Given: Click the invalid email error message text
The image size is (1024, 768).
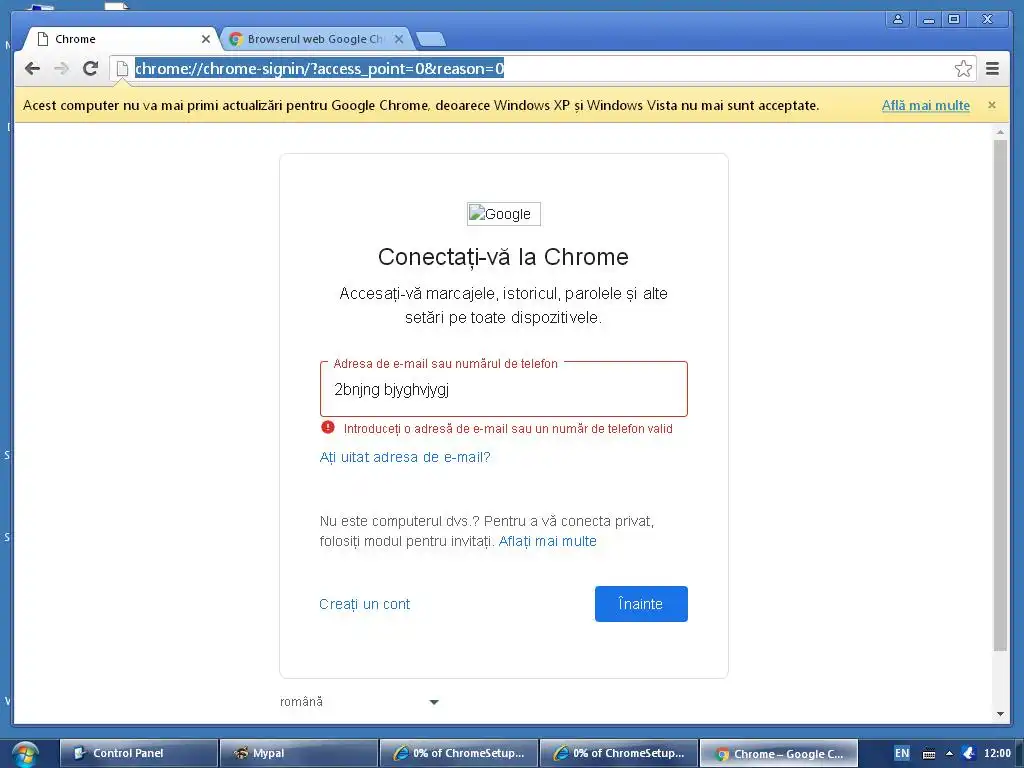Looking at the screenshot, I should click(x=508, y=429).
